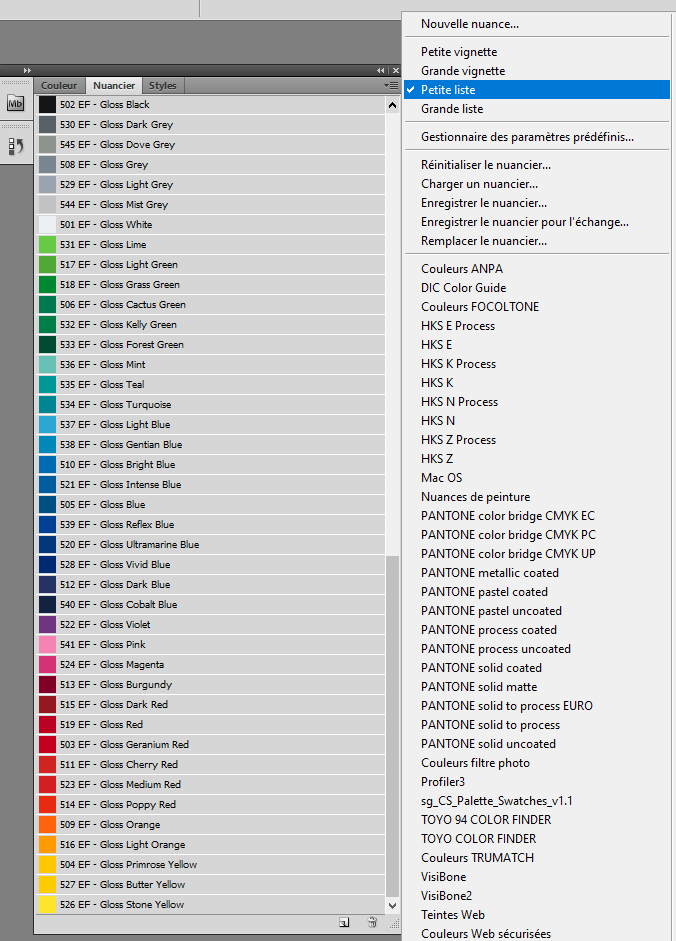Viewport: 676px width, 941px height.
Task: Select row '545 EF - Gloss Dove Grey'
Action: pos(211,145)
